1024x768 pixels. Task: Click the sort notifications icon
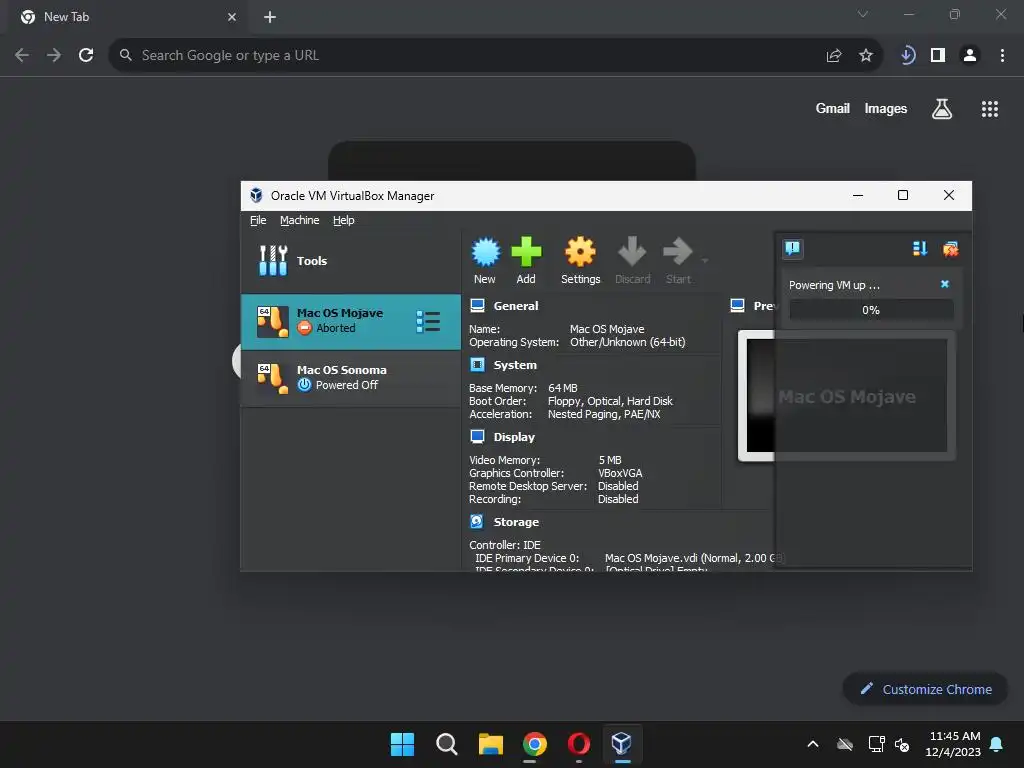tap(920, 248)
